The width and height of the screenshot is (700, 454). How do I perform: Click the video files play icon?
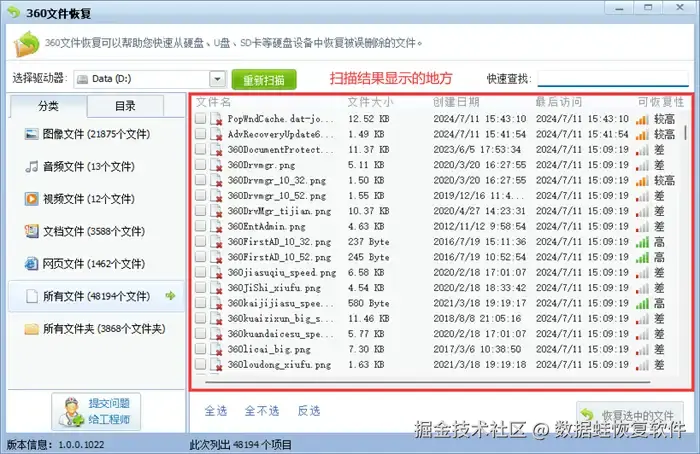point(31,199)
